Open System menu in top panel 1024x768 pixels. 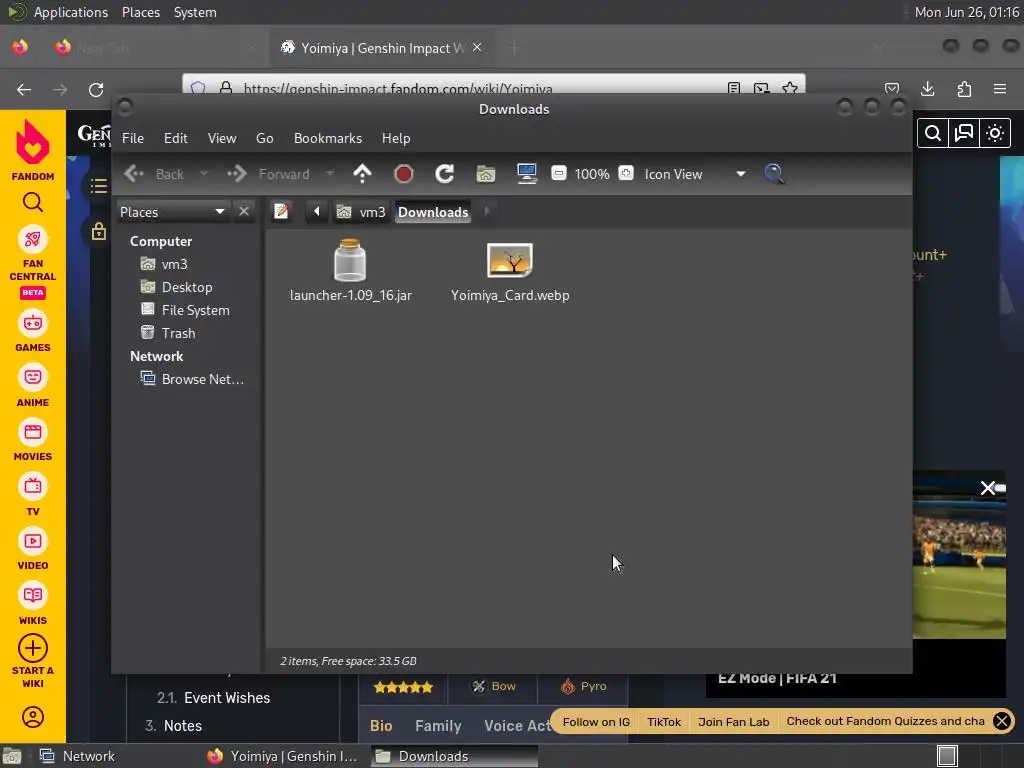click(x=195, y=12)
